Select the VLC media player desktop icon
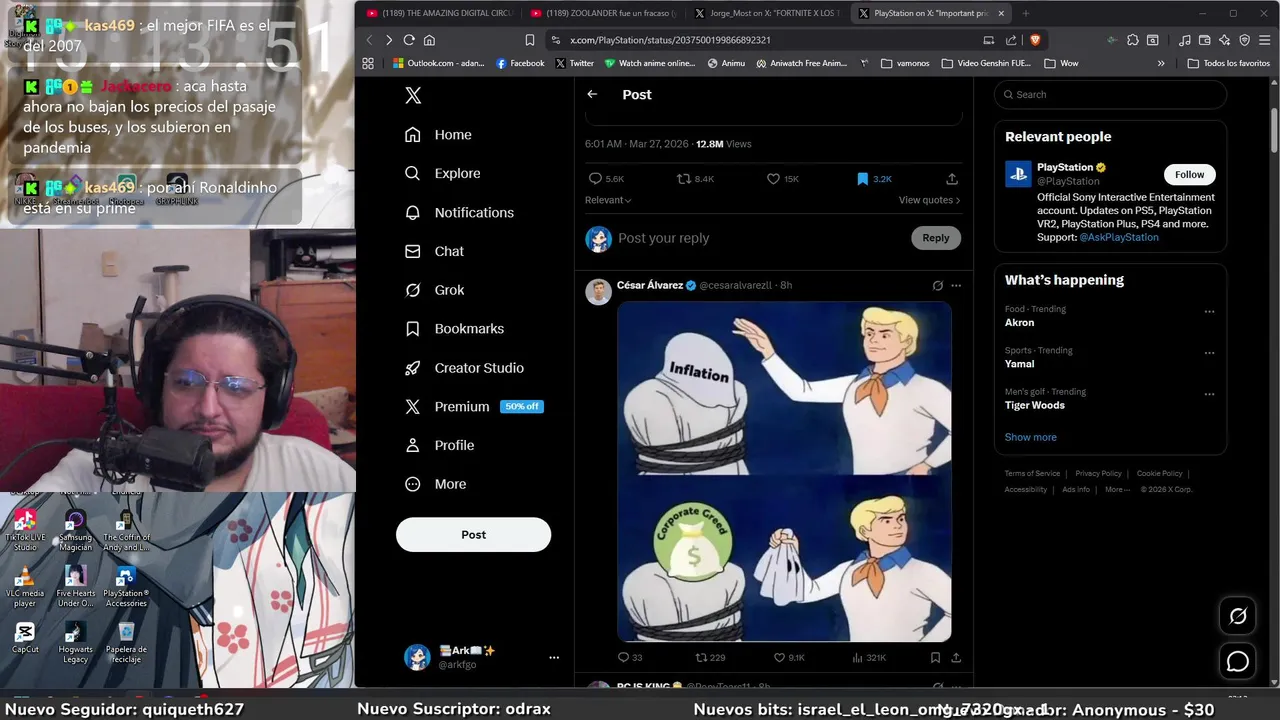 pyautogui.click(x=25, y=587)
